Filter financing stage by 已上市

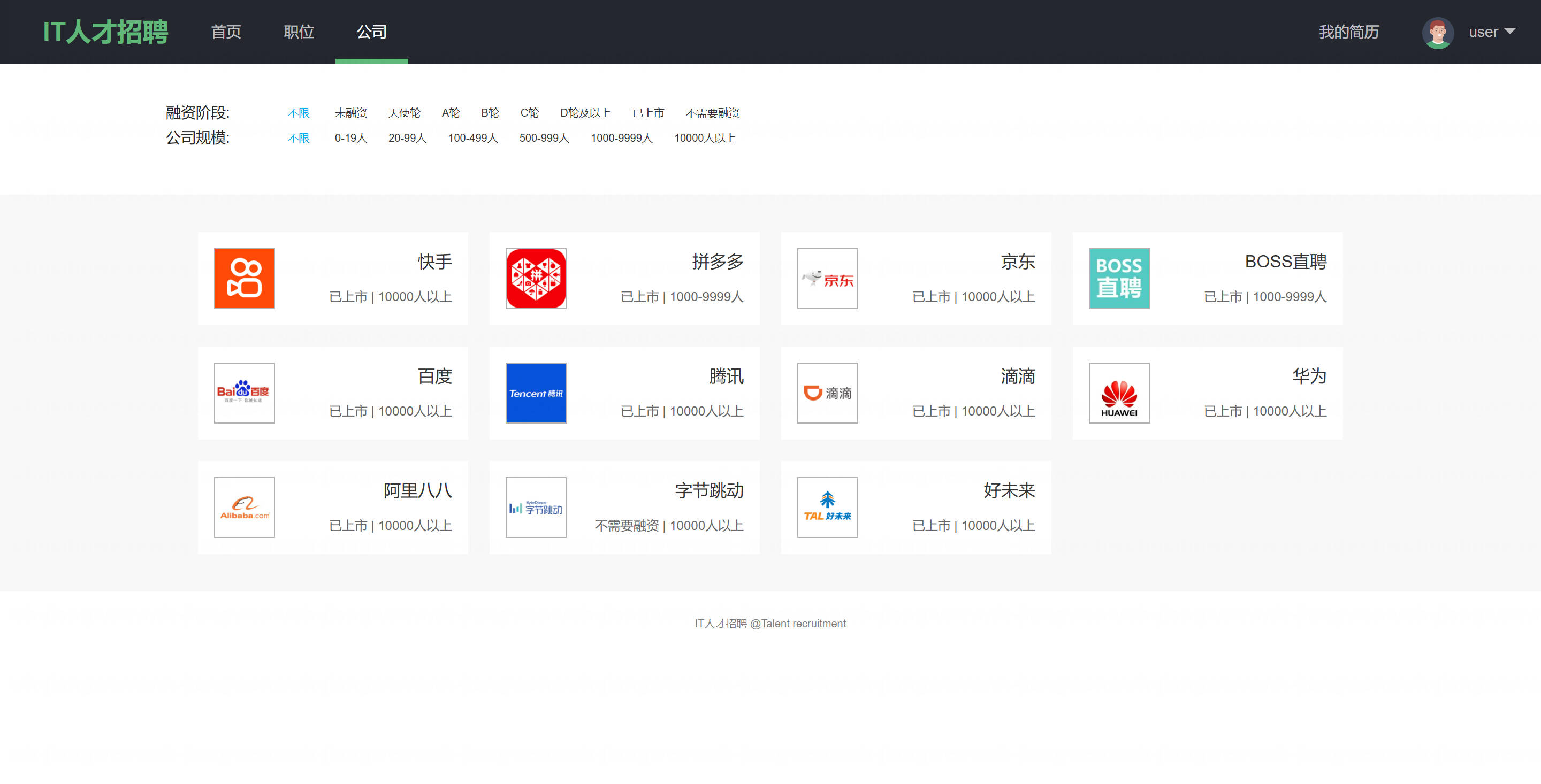(x=649, y=113)
